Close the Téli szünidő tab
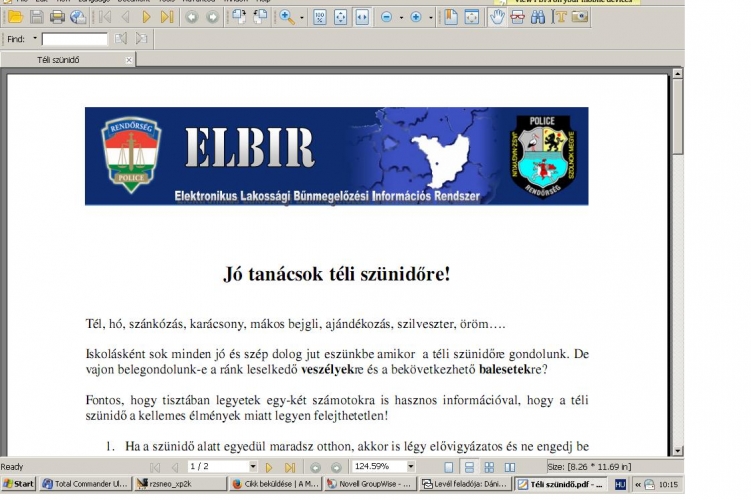Screen dimensions: 751x500 pyautogui.click(x=128, y=60)
